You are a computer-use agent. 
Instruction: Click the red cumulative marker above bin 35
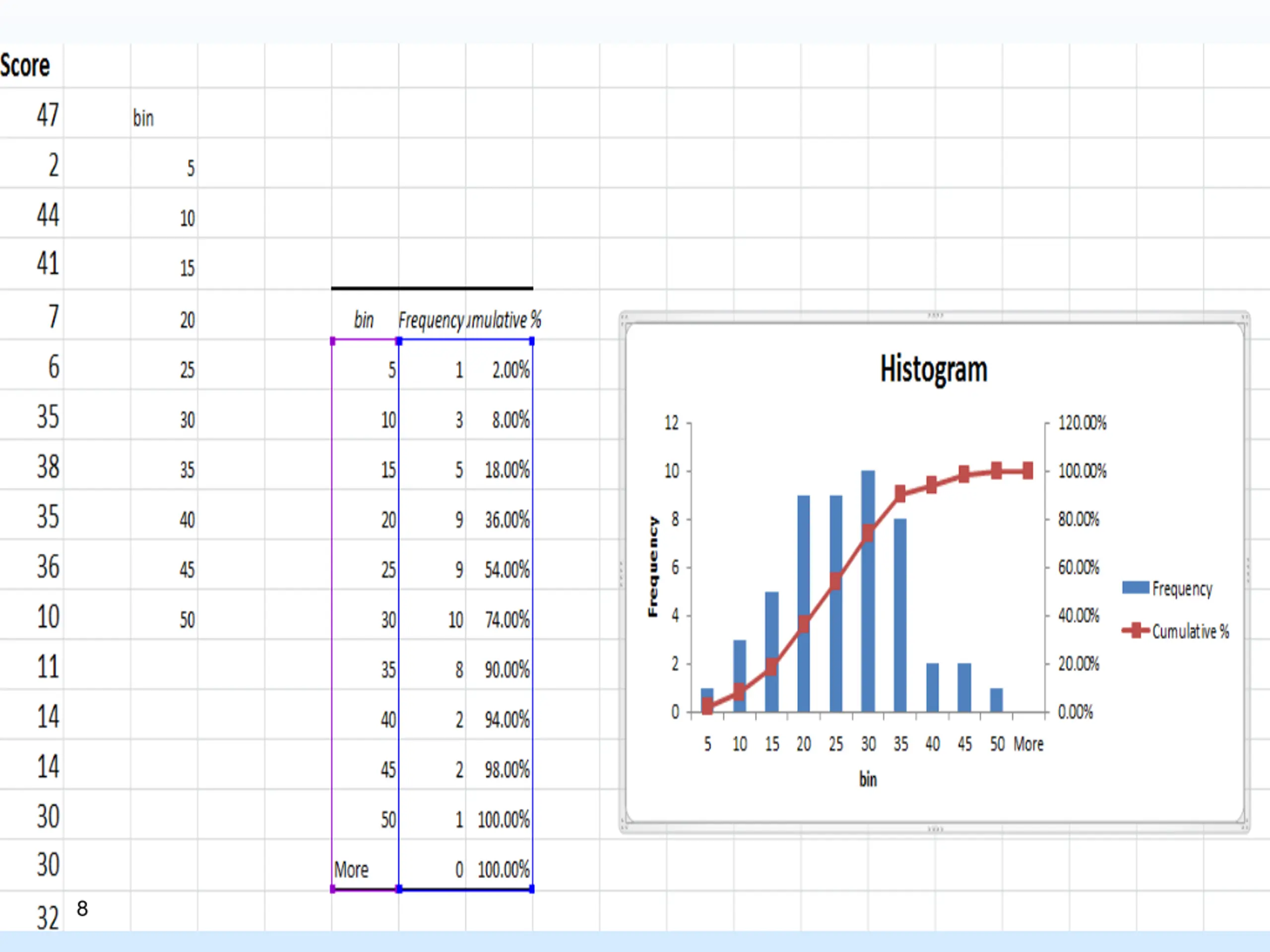coord(900,493)
